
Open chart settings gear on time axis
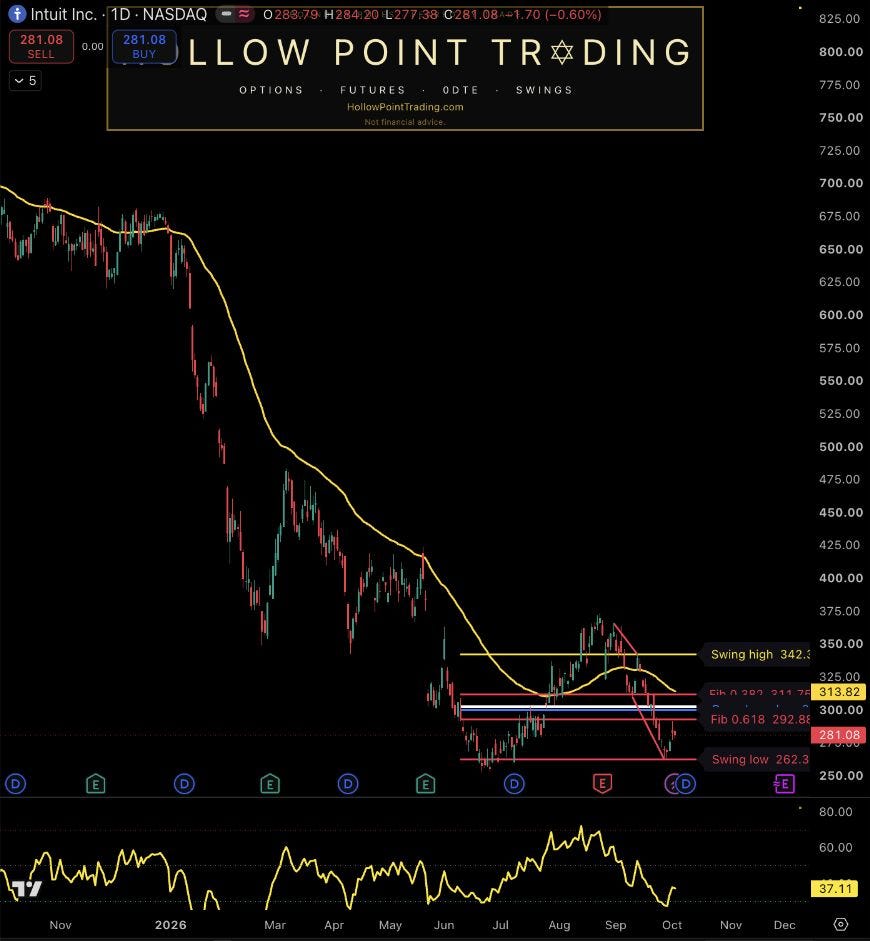coord(841,924)
